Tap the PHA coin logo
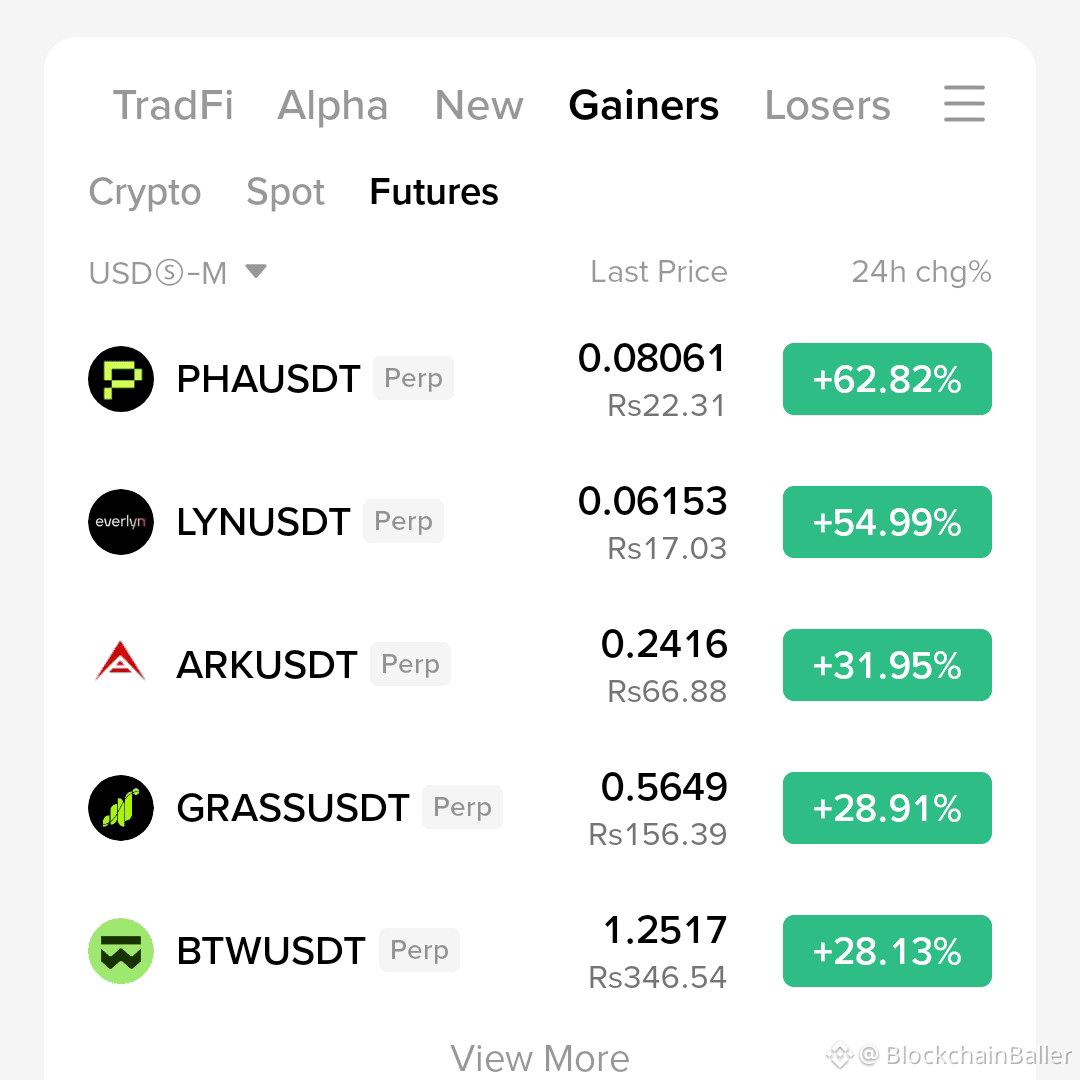Screen dimensions: 1080x1080 pyautogui.click(x=121, y=379)
